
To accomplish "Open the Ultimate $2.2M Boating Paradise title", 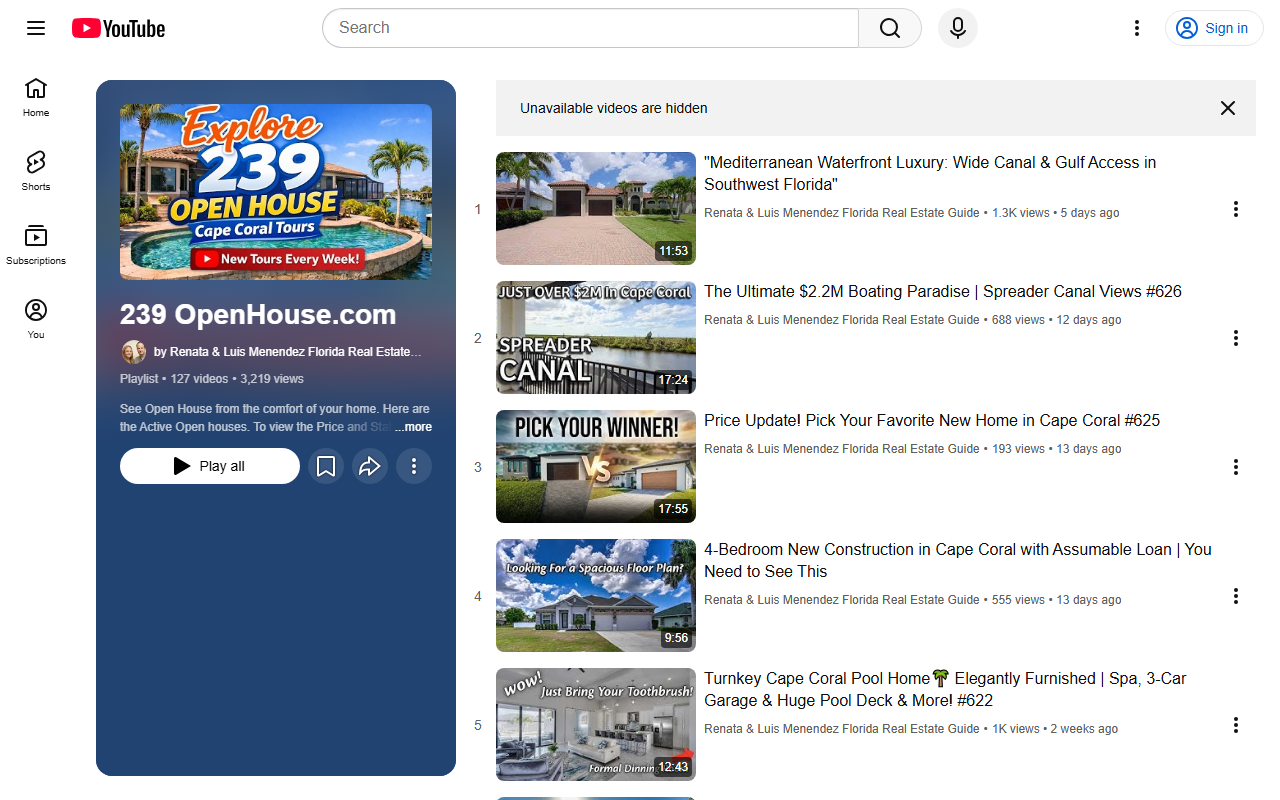I will click(943, 292).
